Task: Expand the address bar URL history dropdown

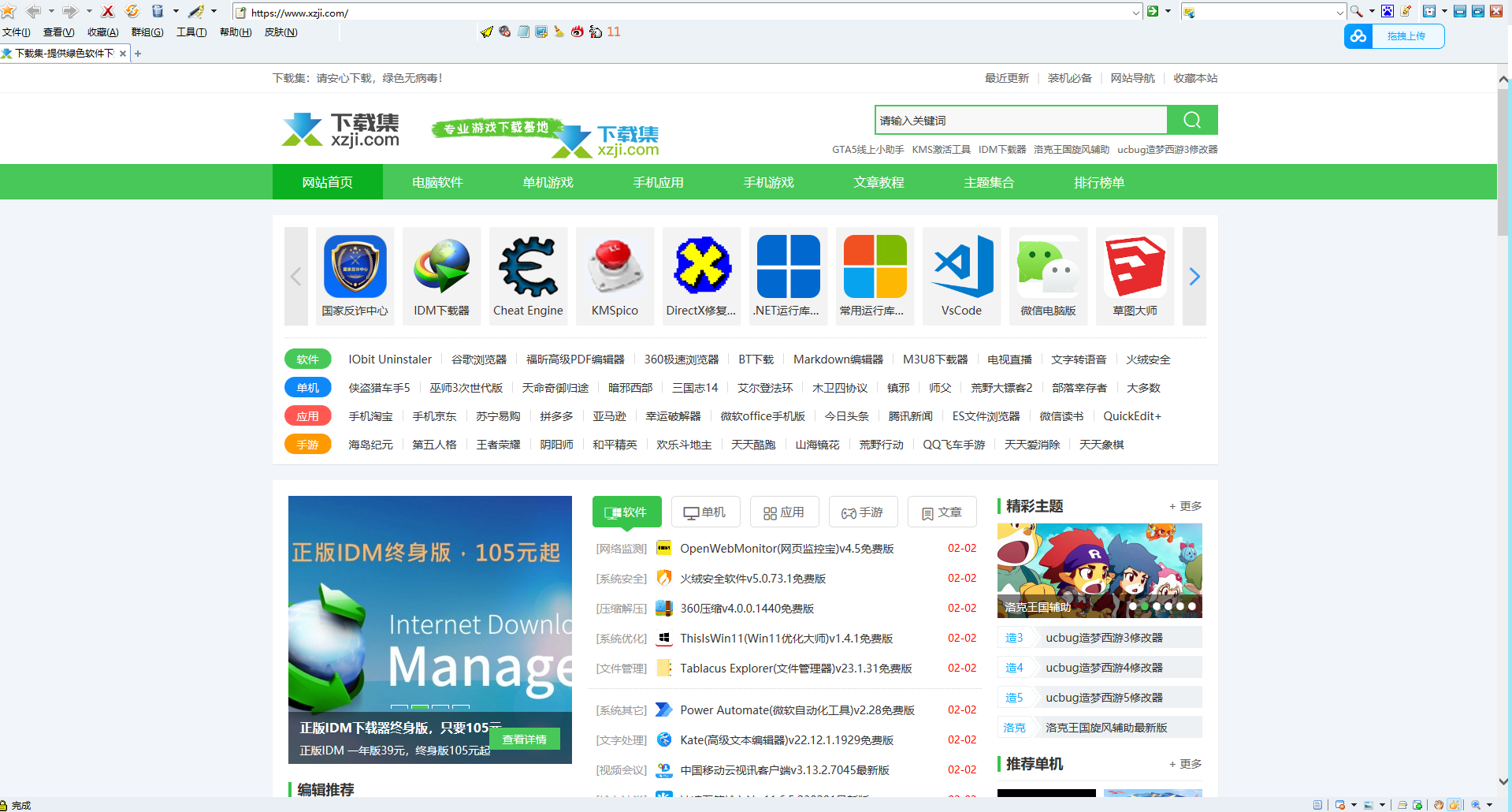Action: click(1135, 12)
